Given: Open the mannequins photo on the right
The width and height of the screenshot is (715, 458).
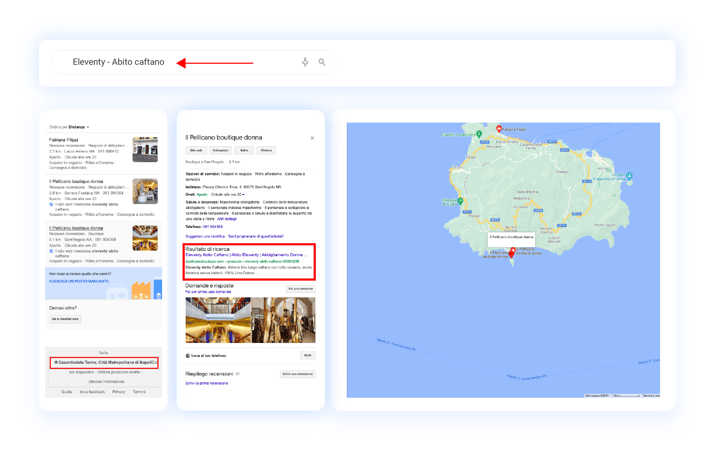Looking at the screenshot, I should pos(283,320).
